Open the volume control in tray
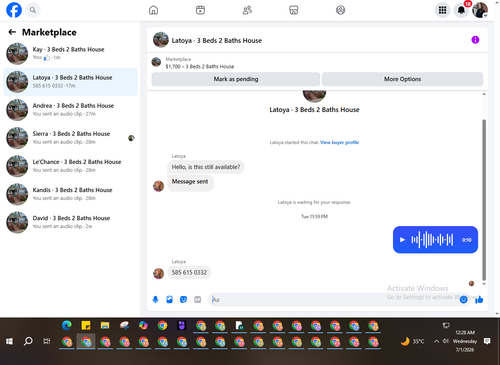 (446, 341)
